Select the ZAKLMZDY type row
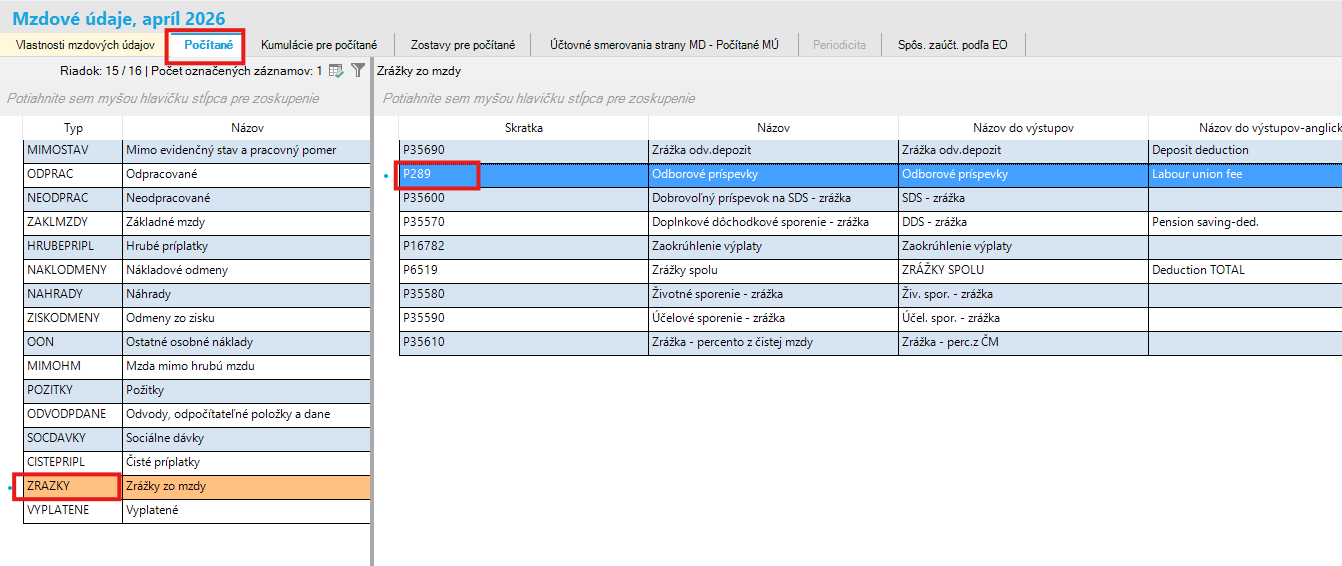 [x=197, y=223]
